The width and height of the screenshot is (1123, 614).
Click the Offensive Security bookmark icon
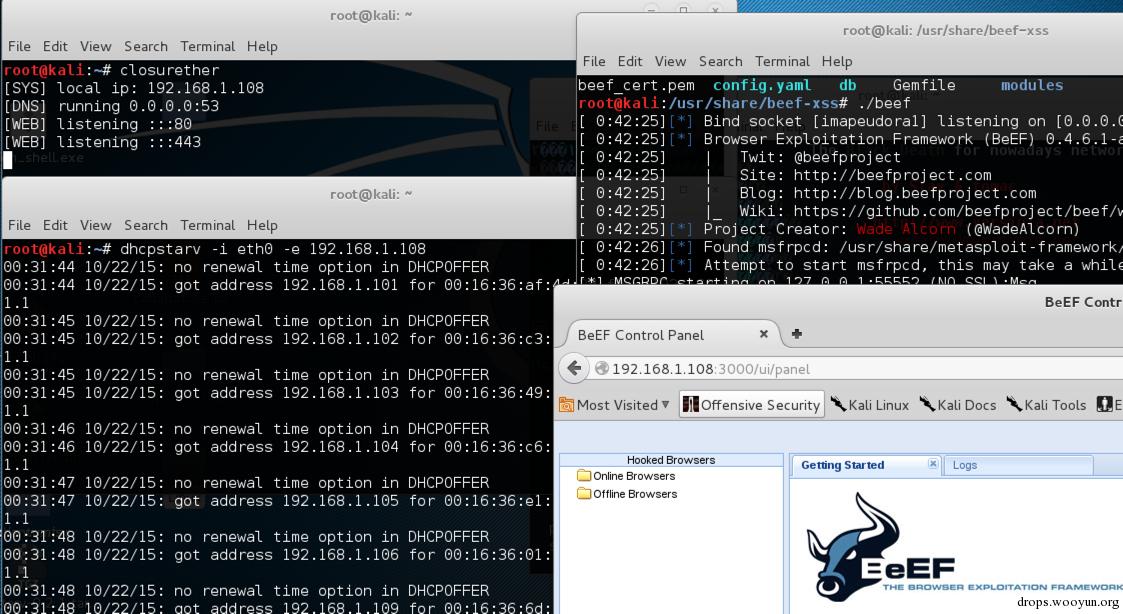click(x=690, y=405)
